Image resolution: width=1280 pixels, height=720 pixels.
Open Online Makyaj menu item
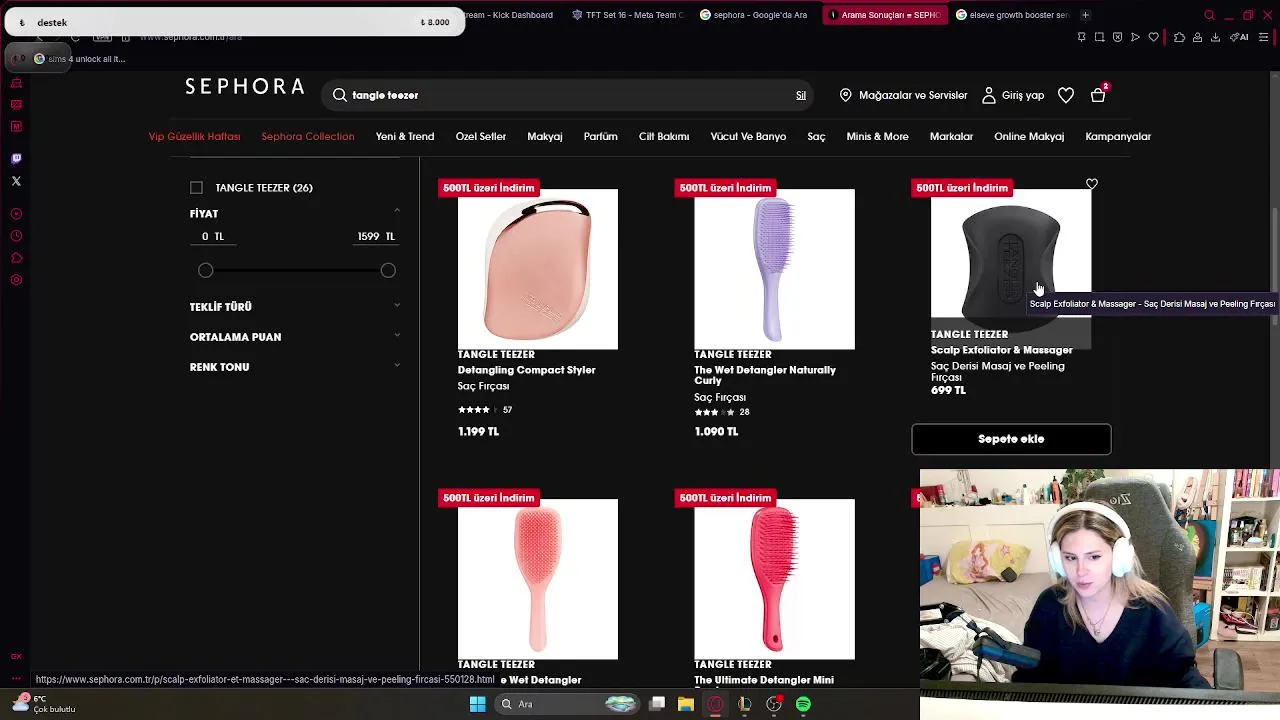point(1029,136)
